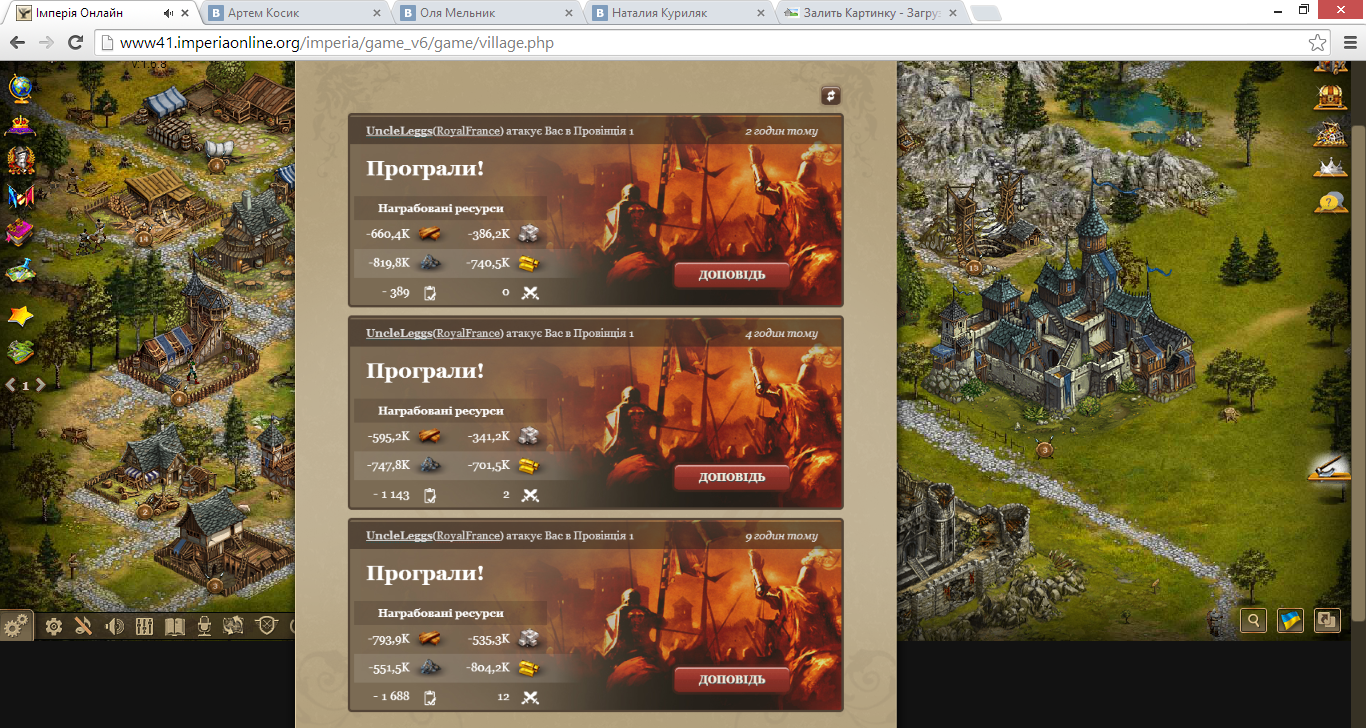The height and width of the screenshot is (728, 1366).
Task: Open the purple treasure cushion icon
Action: click(x=20, y=232)
